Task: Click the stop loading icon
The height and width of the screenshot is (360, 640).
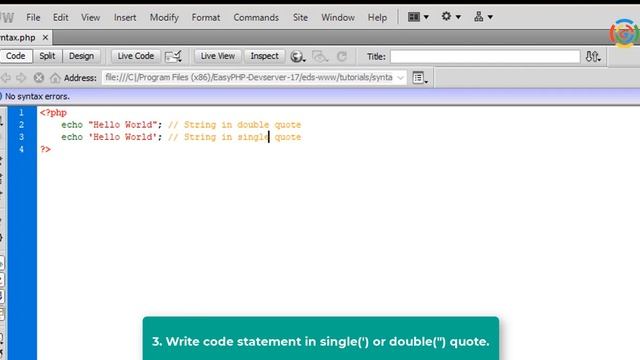Action: [39, 78]
